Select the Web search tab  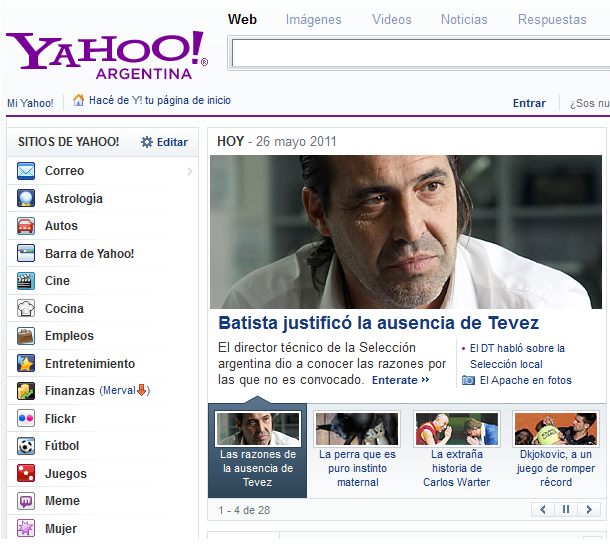(x=242, y=19)
